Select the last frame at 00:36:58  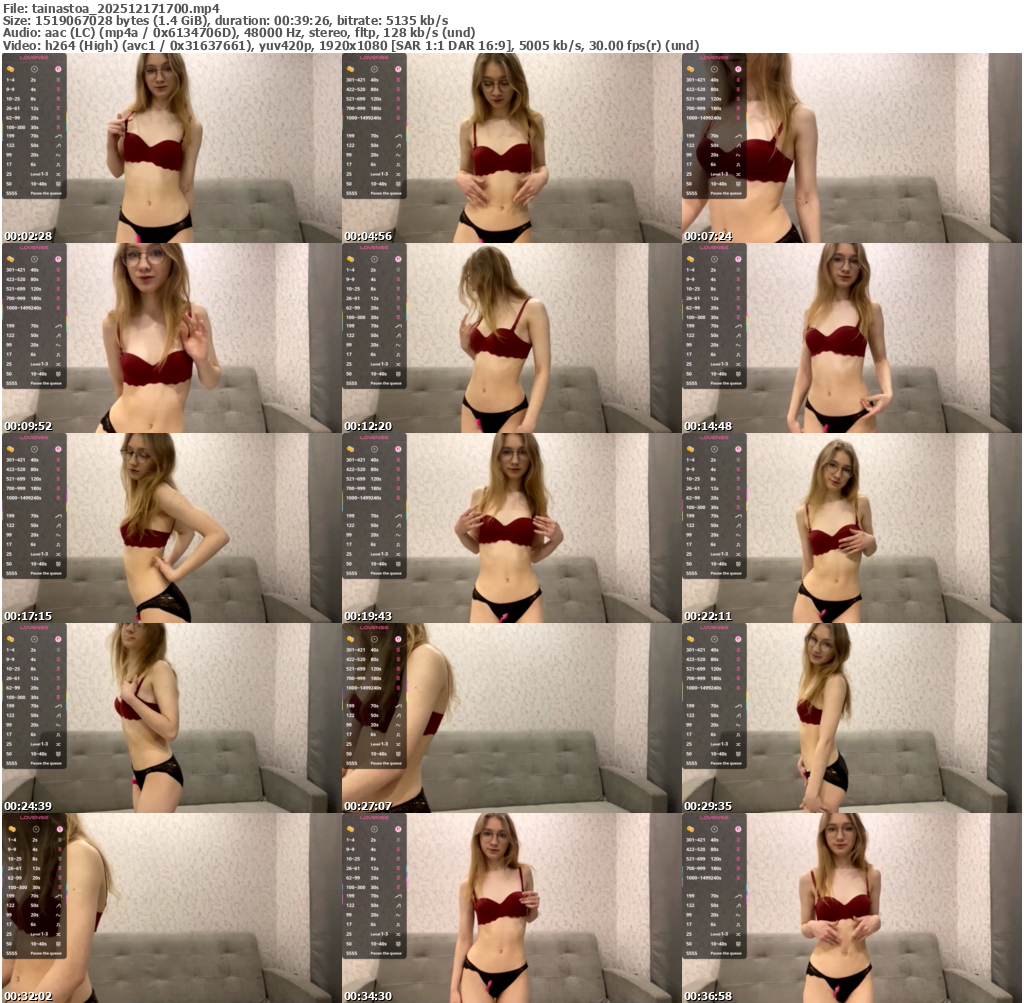click(x=851, y=908)
